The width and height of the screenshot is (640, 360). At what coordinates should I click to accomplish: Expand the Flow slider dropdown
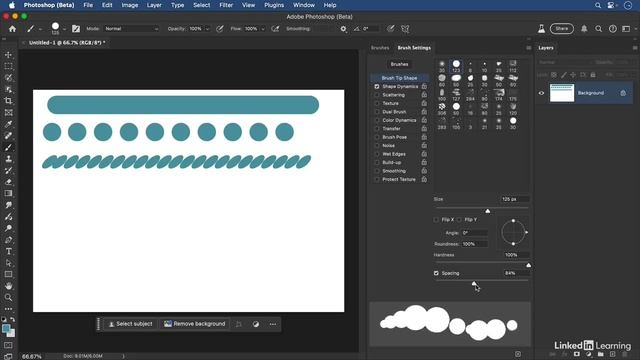coord(263,29)
